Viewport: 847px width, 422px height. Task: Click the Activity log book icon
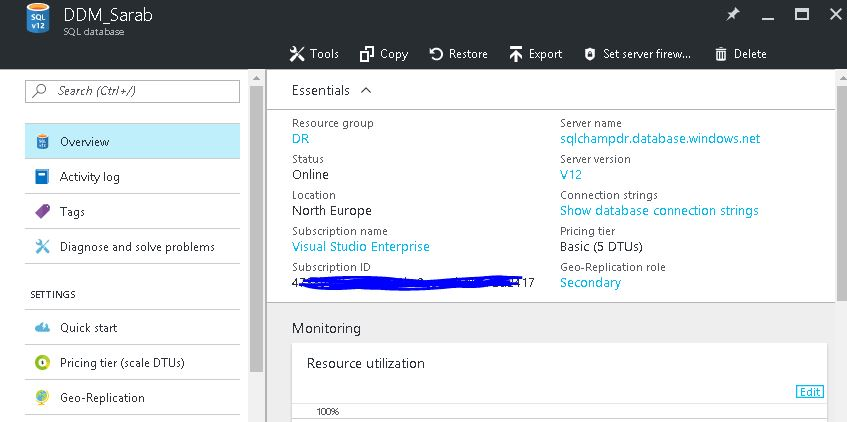(x=42, y=177)
